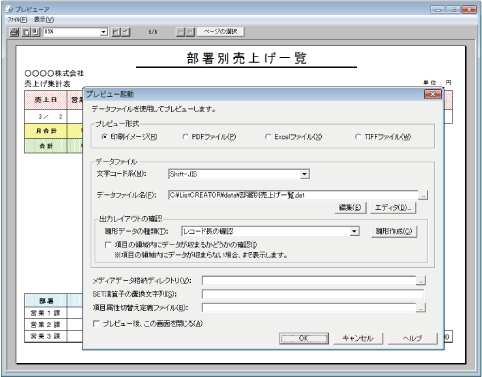Browse for 項目属性切替え定義ファイル ... button
The height and width of the screenshot is (377, 482).
[421, 308]
